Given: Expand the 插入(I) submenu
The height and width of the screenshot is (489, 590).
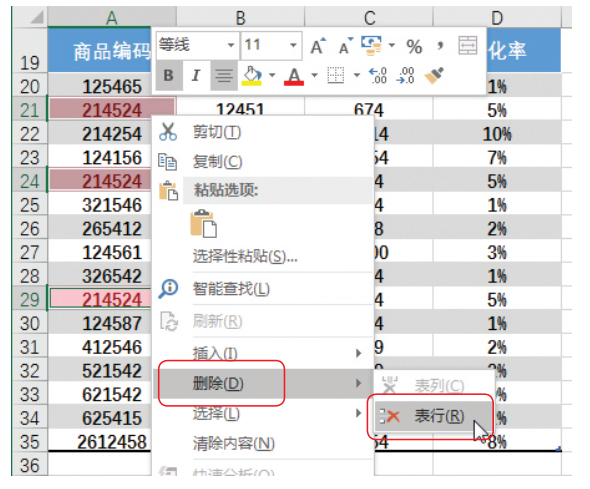Looking at the screenshot, I should point(263,353).
